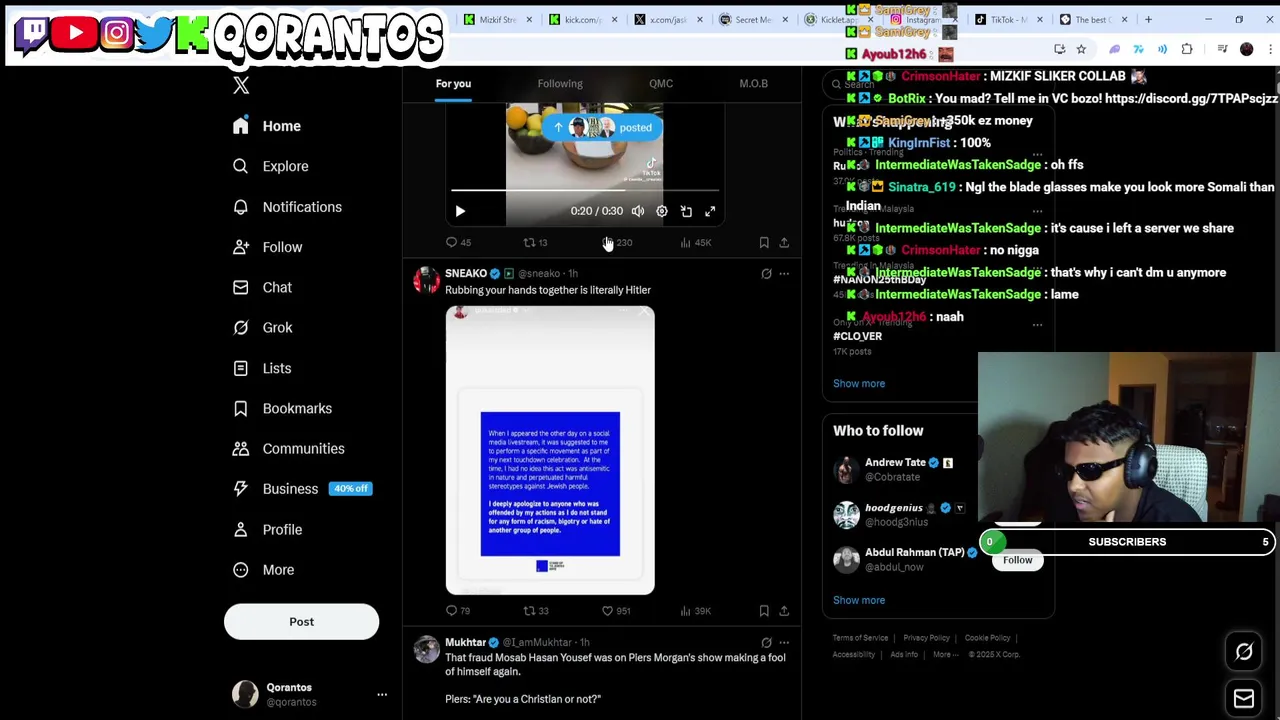Open Terms of Service footer link
The image size is (1280, 720).
860,638
